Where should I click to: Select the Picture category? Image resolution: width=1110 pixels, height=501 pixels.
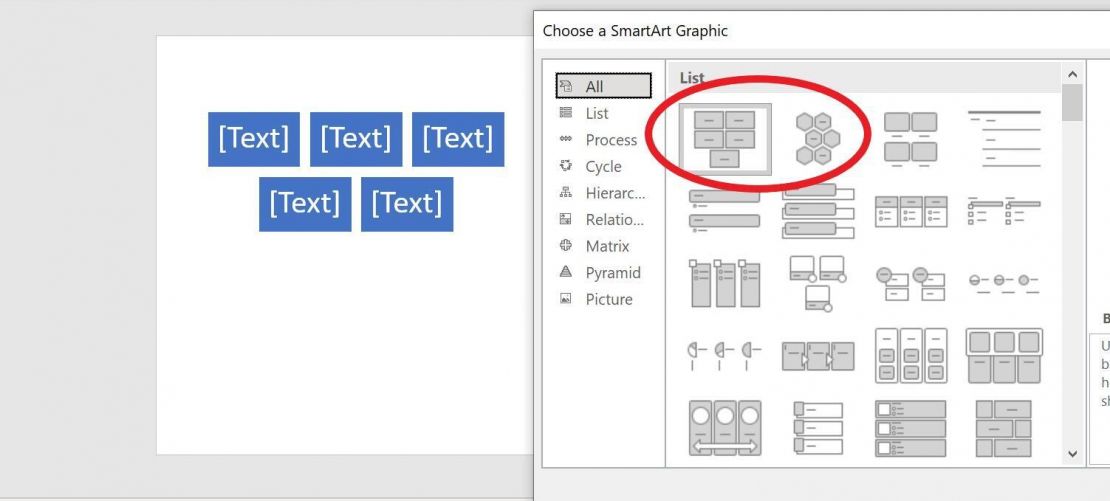608,299
